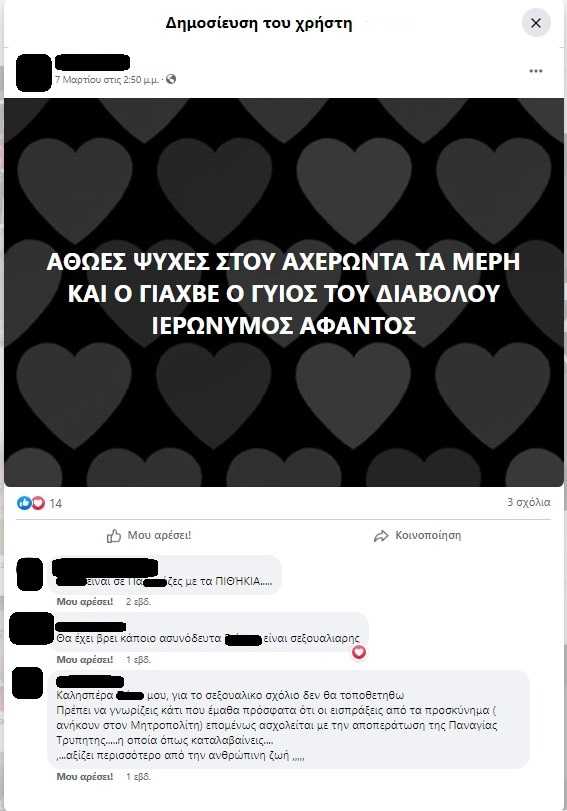Click the public globe privacy icon
This screenshot has height=811, width=567.
coord(171,79)
